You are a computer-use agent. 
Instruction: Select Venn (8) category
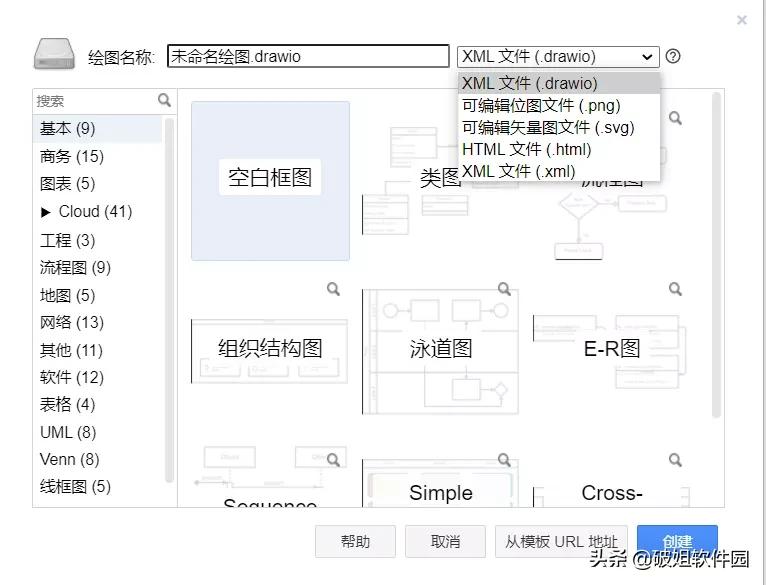(x=97, y=459)
